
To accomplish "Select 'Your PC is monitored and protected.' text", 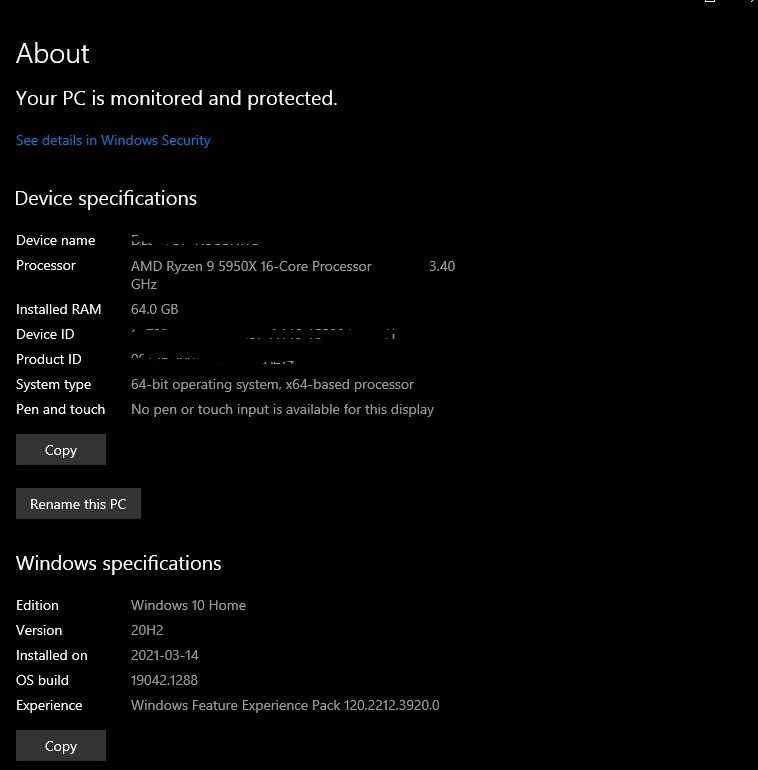I will (x=177, y=98).
